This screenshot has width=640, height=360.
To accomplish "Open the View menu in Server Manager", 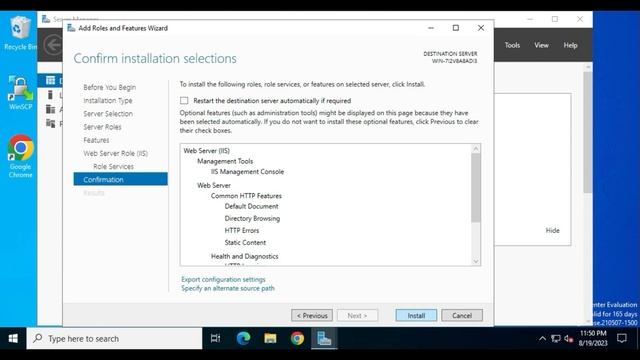I will (541, 45).
